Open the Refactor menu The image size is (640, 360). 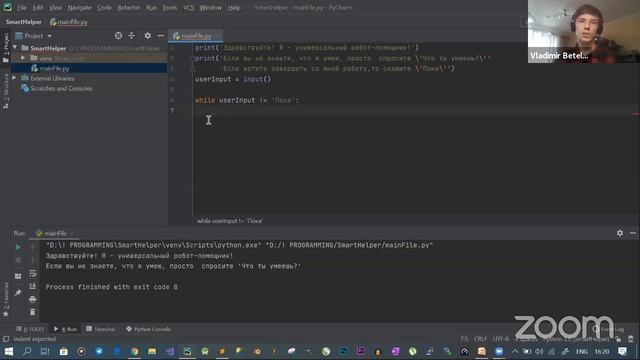128,7
